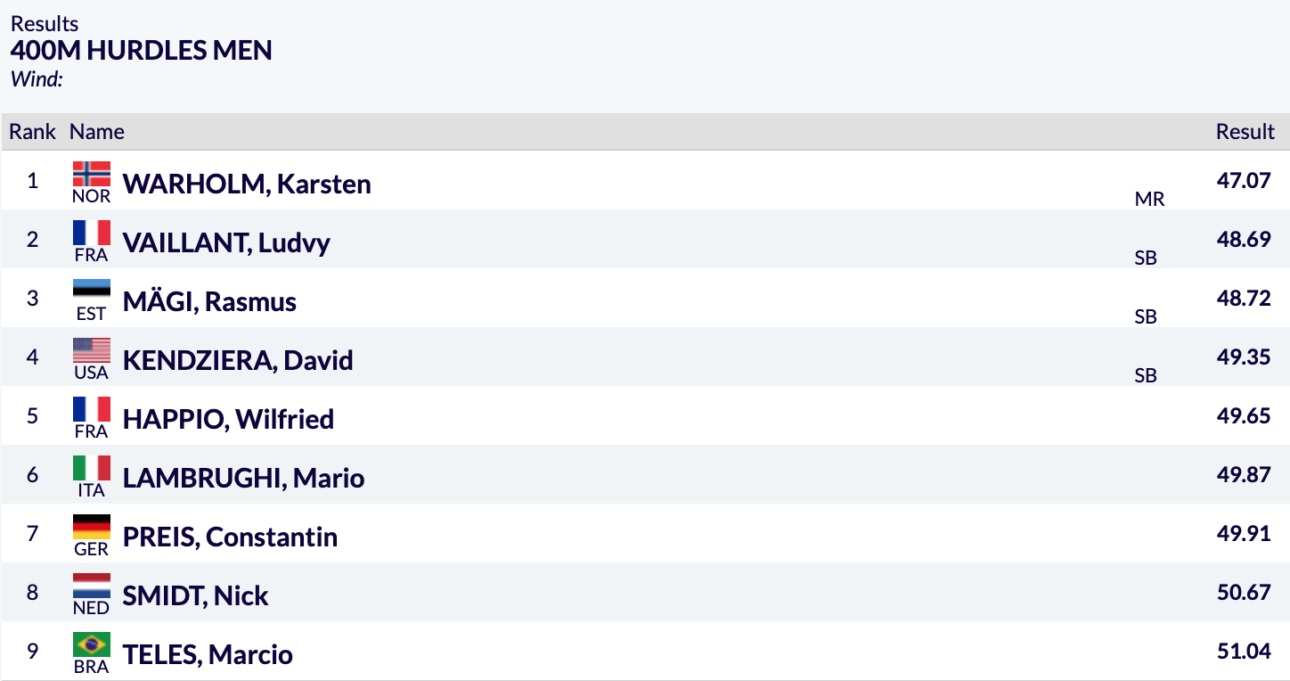The image size is (1290, 681).
Task: Click the Germany flag beside PREIS, Constantin
Action: click(x=91, y=527)
